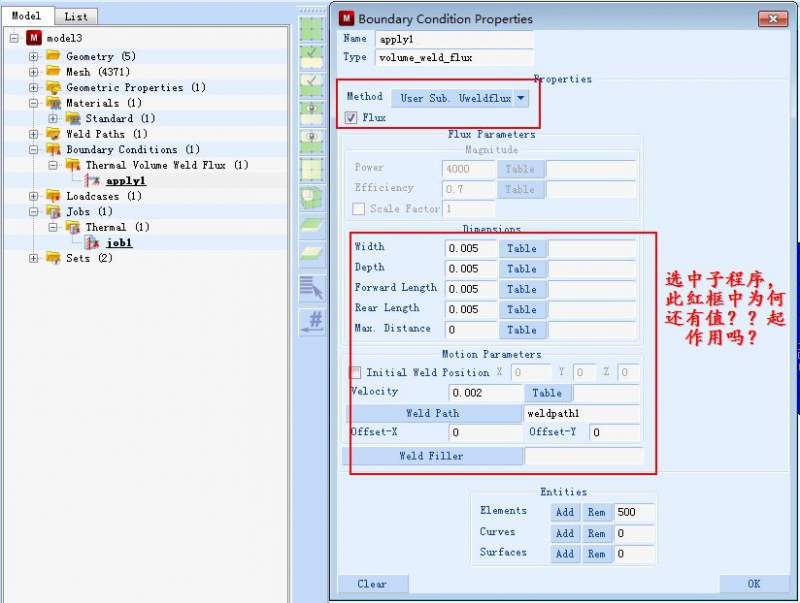Click the list-with-cursor selection icon
This screenshot has width=800, height=603.
pos(311,289)
